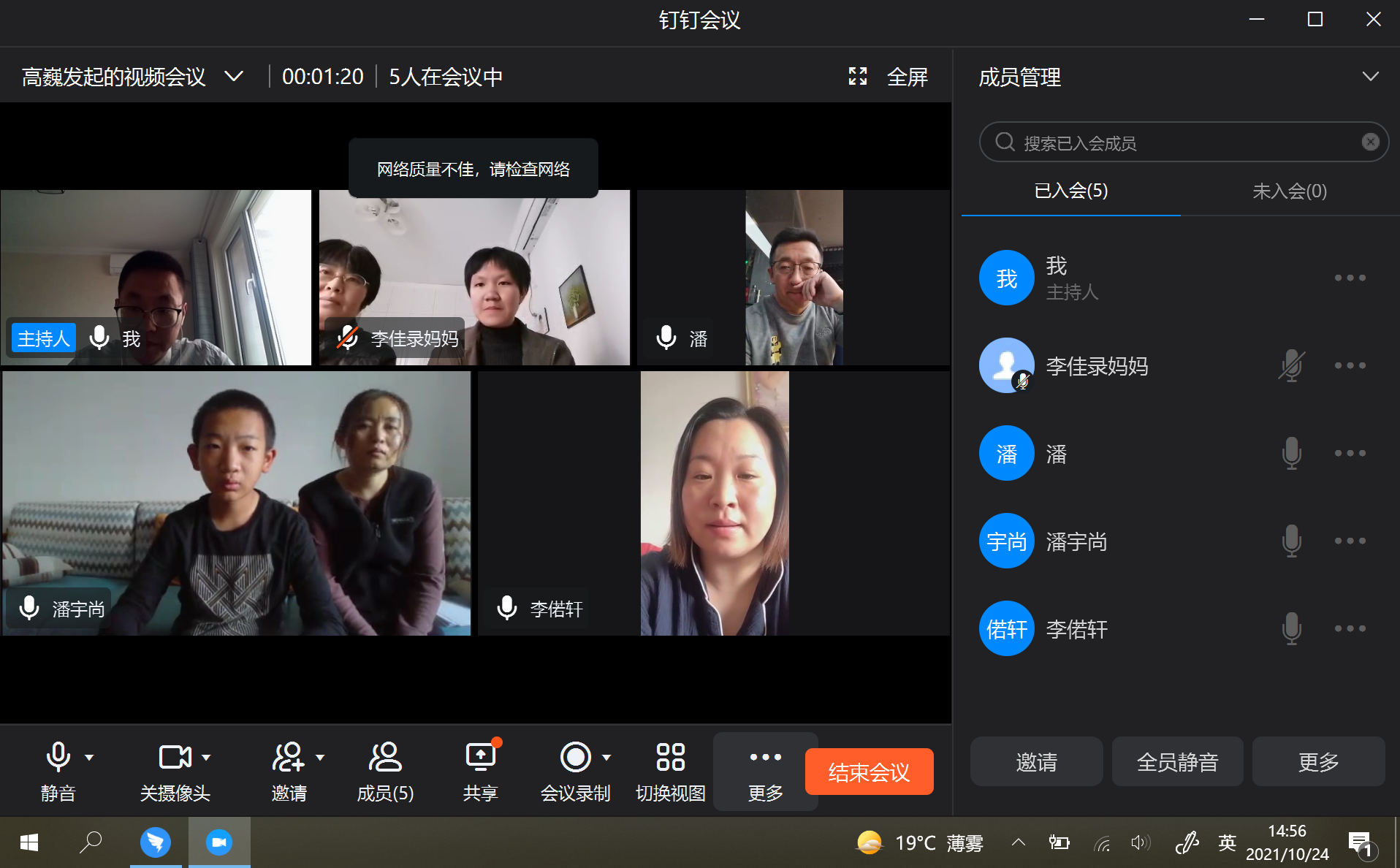Turn off camera with 关摄像头 button
The image size is (1400, 868).
pos(175,772)
